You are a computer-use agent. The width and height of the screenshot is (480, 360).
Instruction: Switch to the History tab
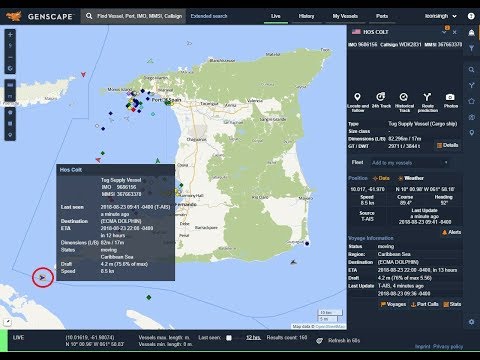[306, 16]
